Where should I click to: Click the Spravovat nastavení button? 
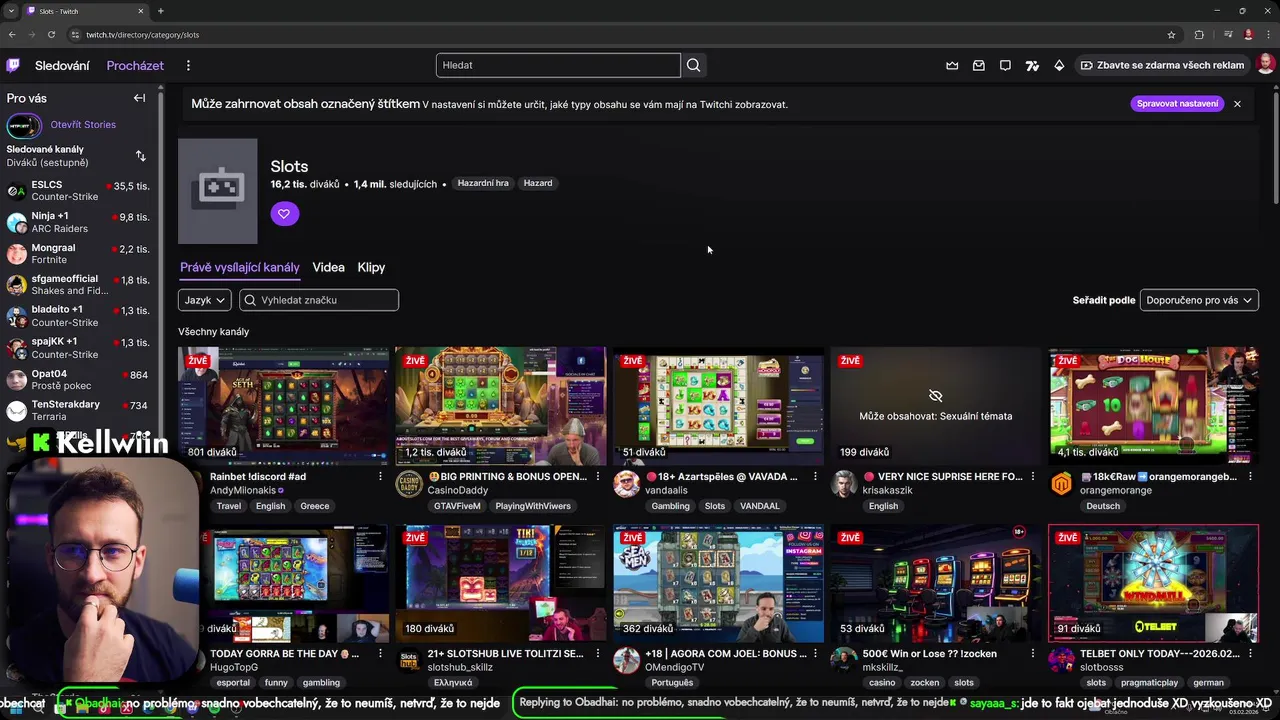pyautogui.click(x=1178, y=104)
